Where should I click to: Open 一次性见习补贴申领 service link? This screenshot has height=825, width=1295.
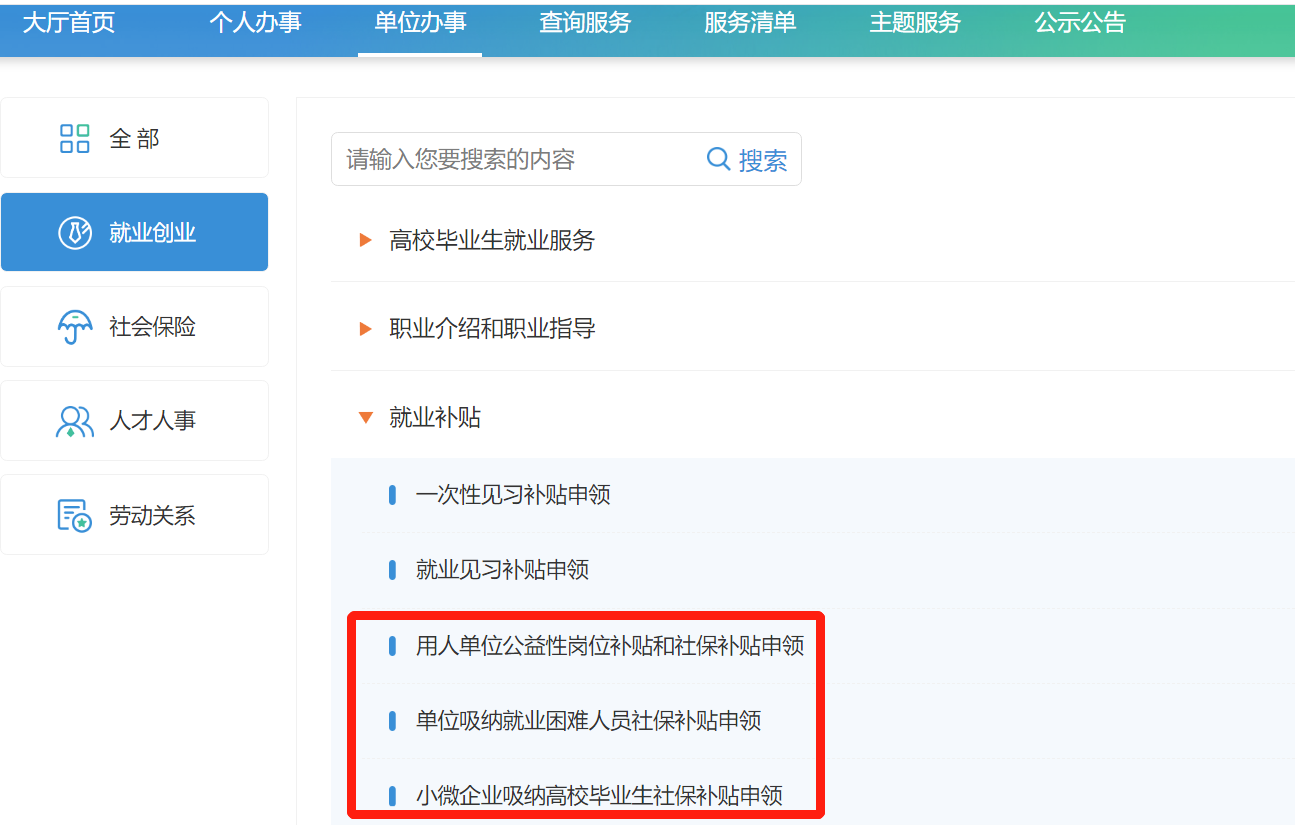(x=513, y=494)
